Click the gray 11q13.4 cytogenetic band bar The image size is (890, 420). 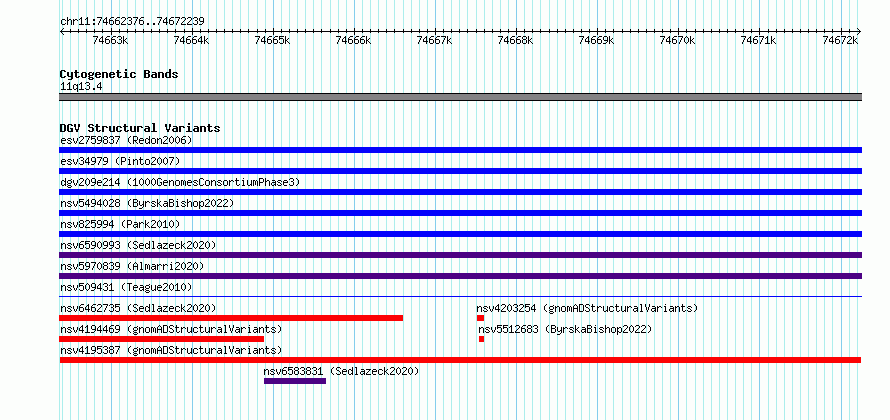pyautogui.click(x=460, y=97)
